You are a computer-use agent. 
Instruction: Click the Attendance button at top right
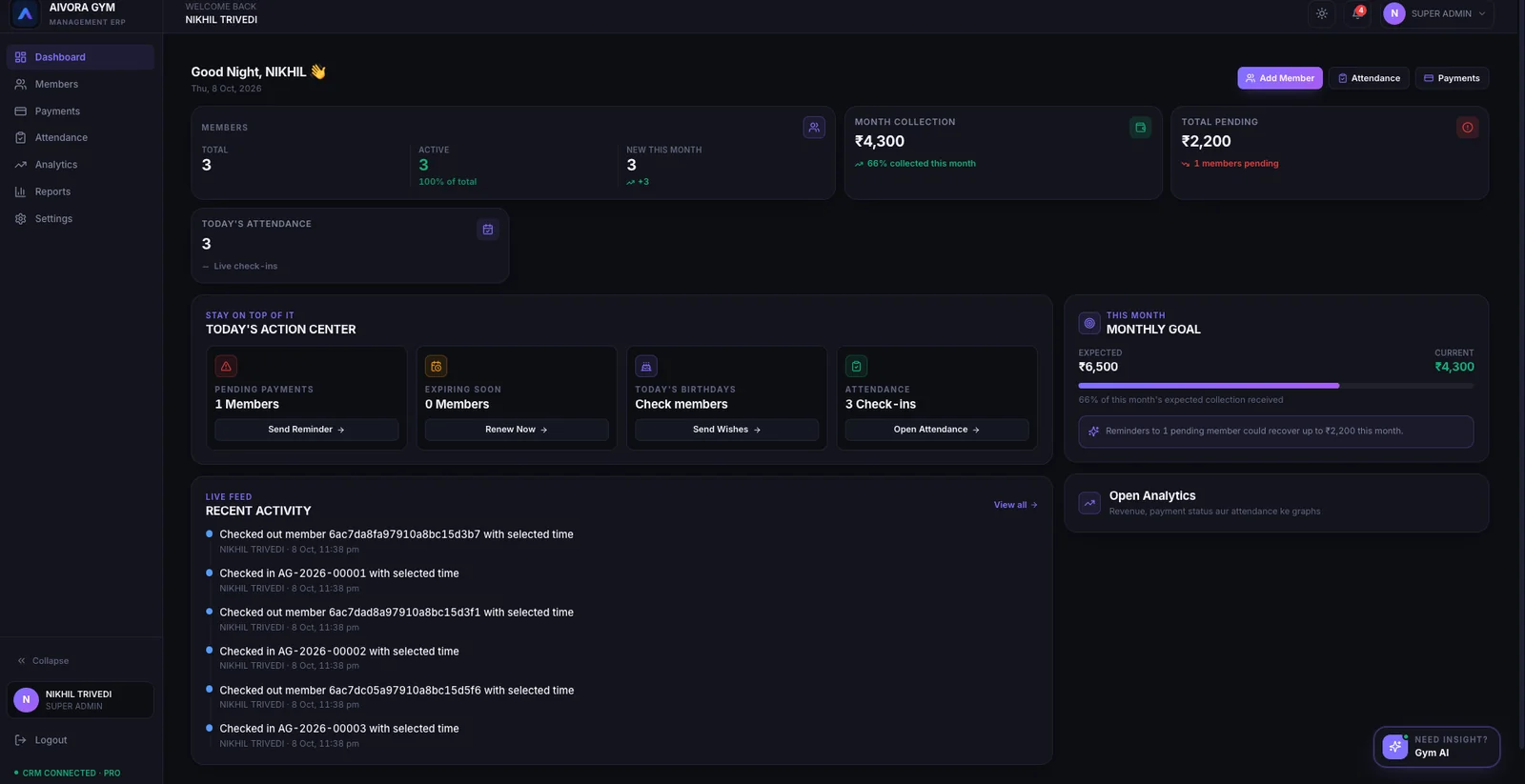point(1369,78)
